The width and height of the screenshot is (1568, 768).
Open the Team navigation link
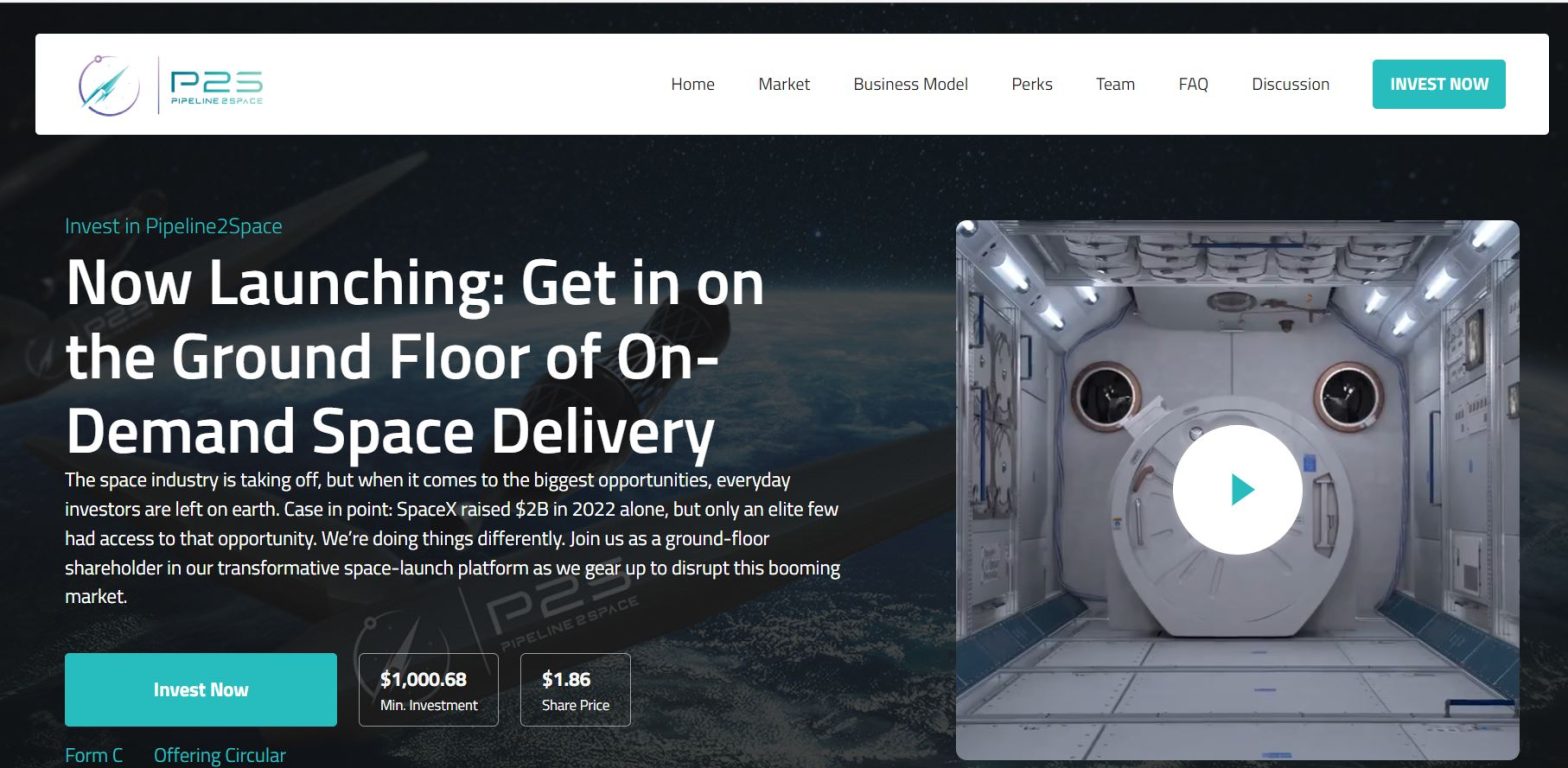(x=1115, y=84)
